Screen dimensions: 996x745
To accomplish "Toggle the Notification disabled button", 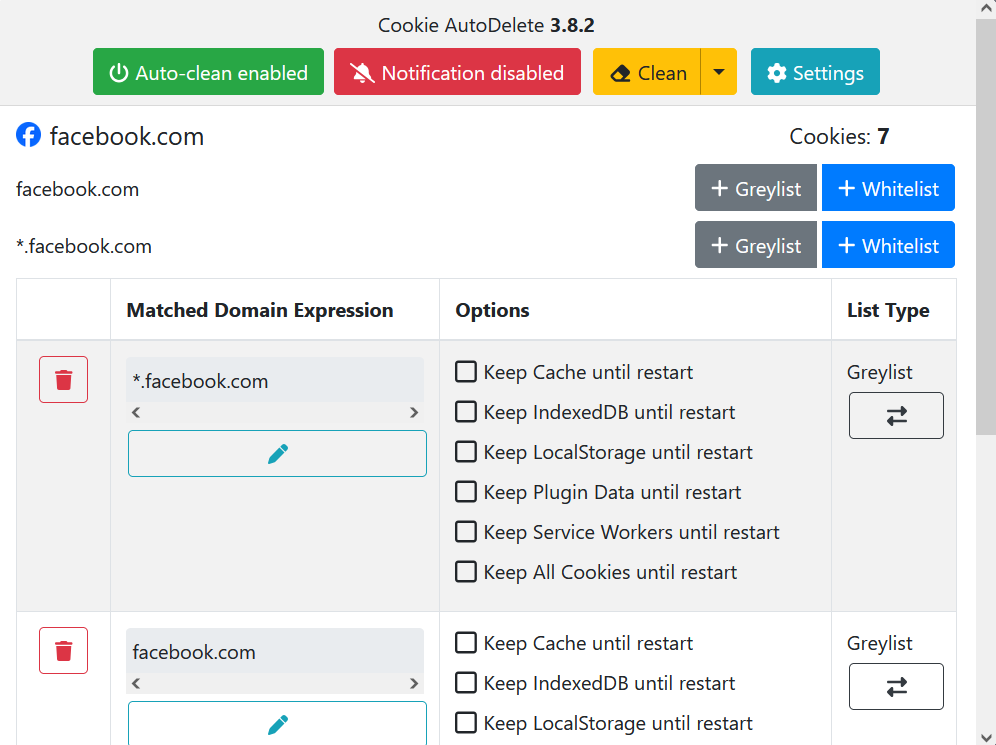I will point(457,73).
